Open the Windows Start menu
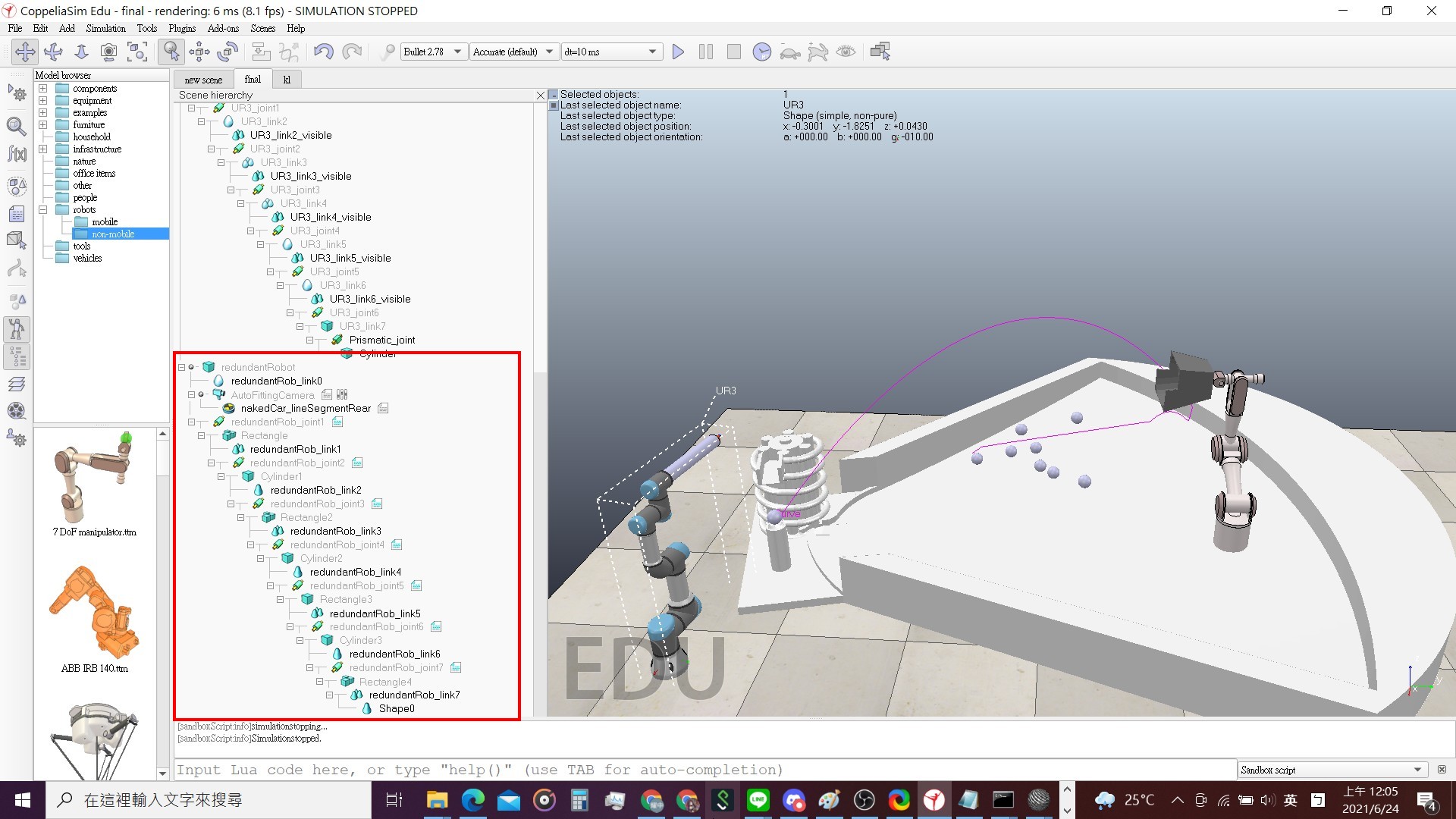The height and width of the screenshot is (819, 1456). [x=23, y=800]
